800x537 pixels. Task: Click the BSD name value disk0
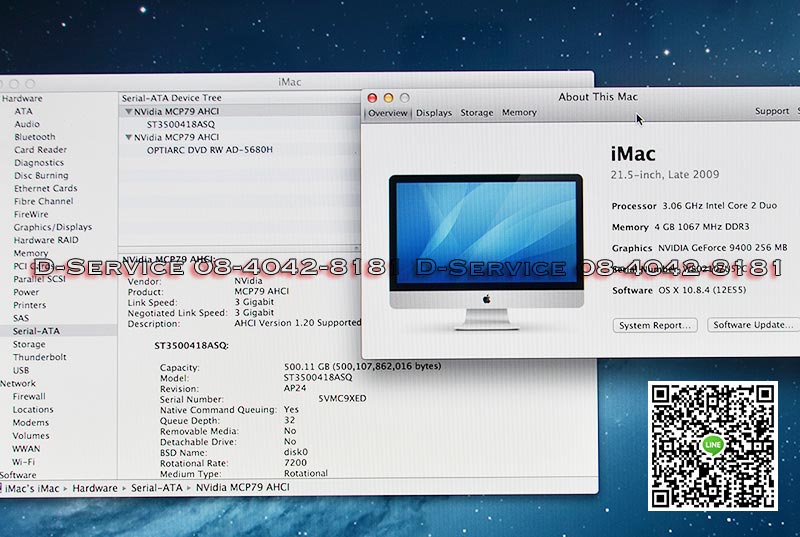[296, 452]
